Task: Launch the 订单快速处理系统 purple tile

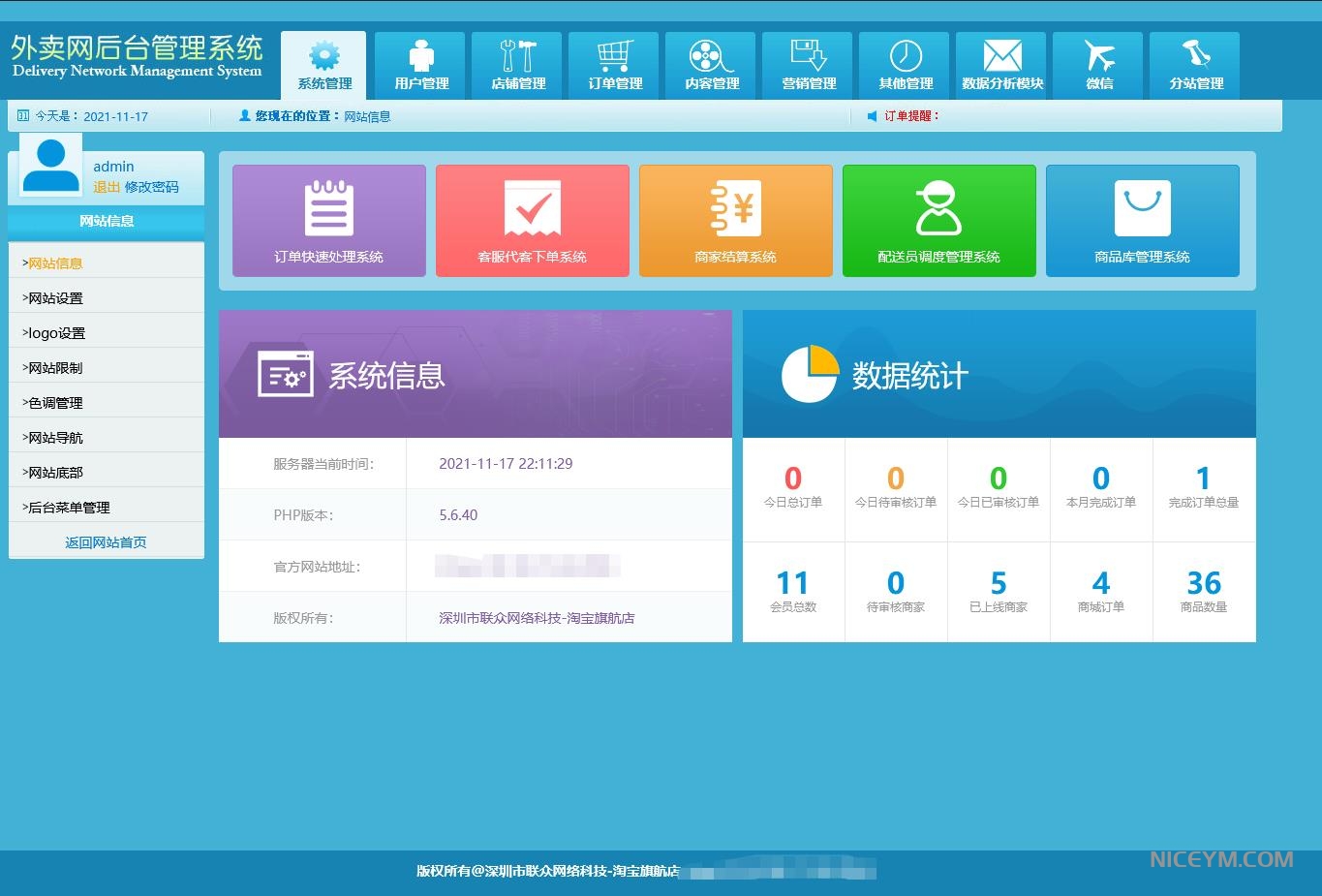Action: [329, 221]
